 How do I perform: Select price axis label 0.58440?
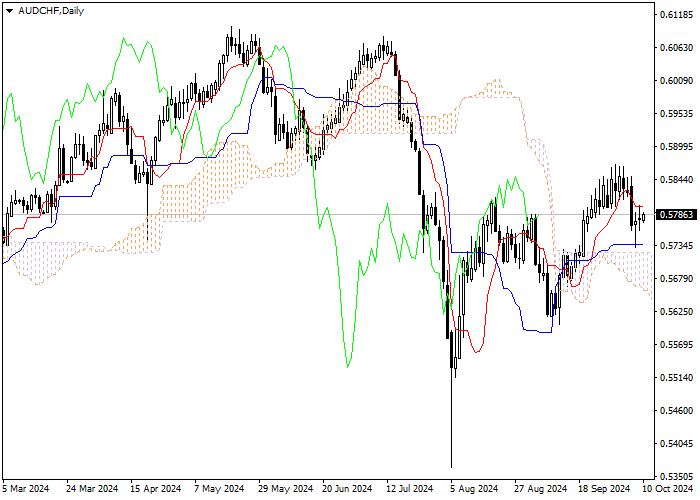pos(676,180)
